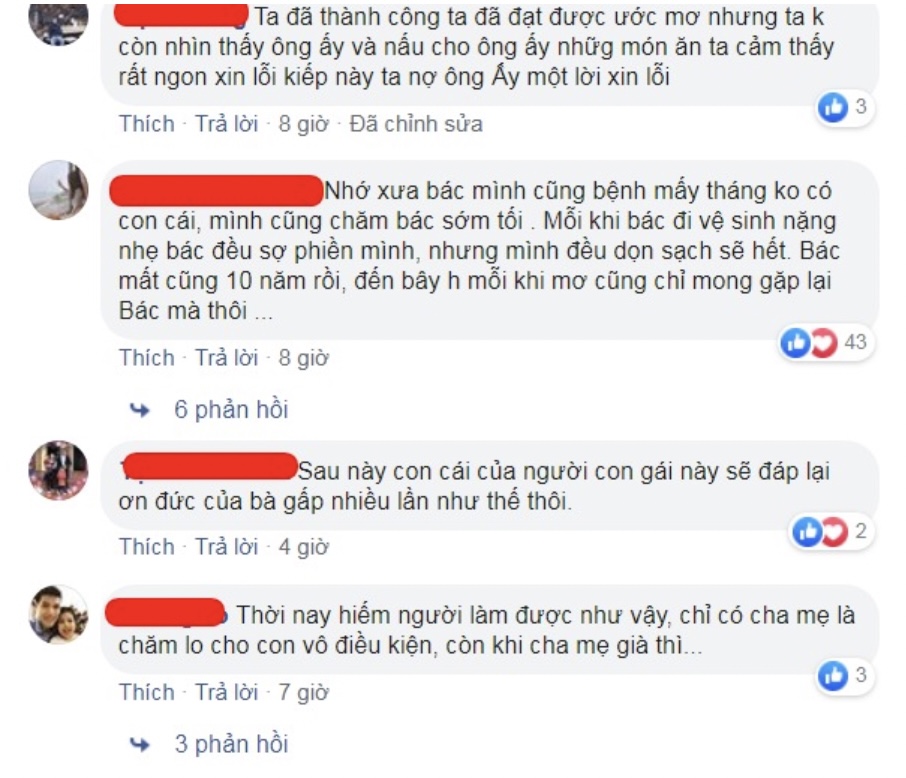Open avatar of 'Sau này con cái' commenter
906x778 pixels.
58,470
